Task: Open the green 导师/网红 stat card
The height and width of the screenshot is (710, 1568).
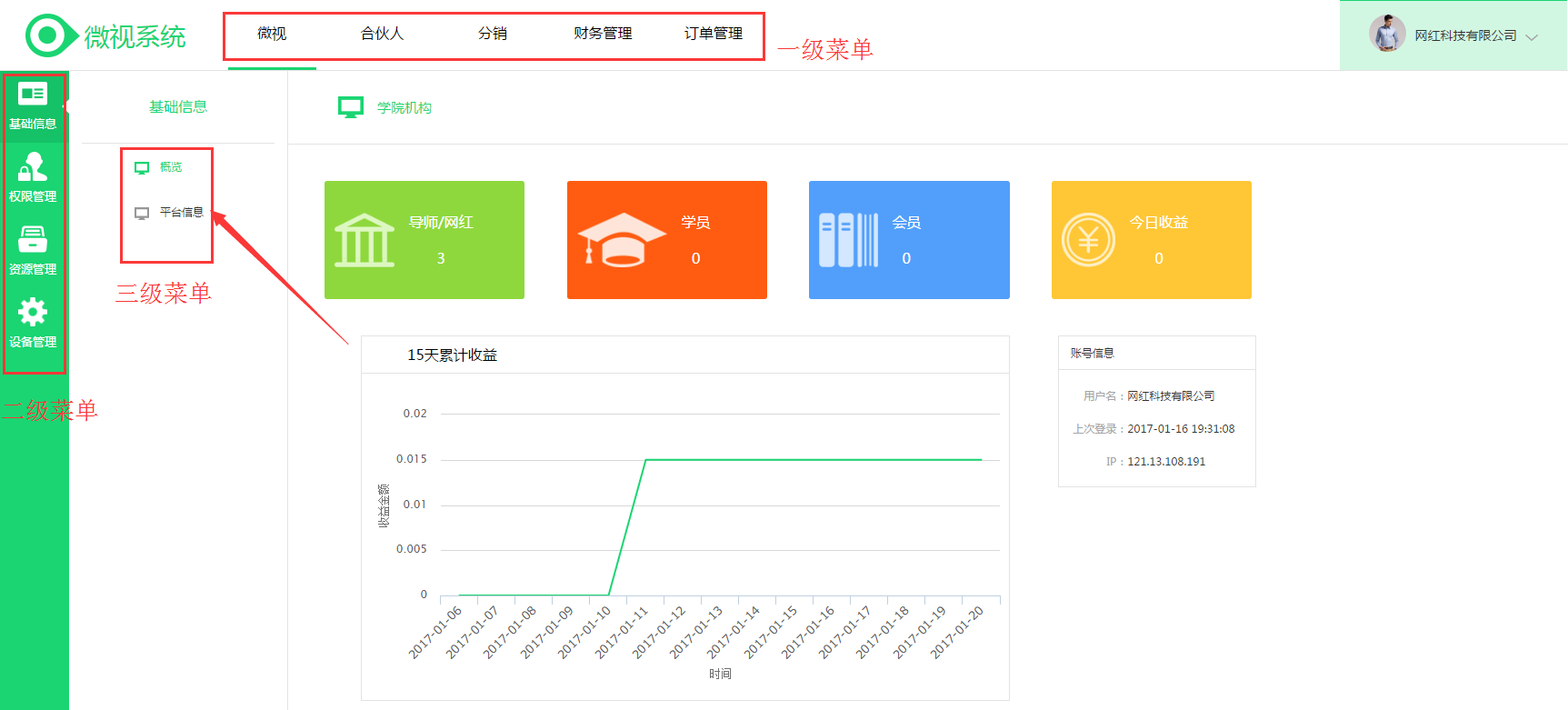Action: coord(424,240)
